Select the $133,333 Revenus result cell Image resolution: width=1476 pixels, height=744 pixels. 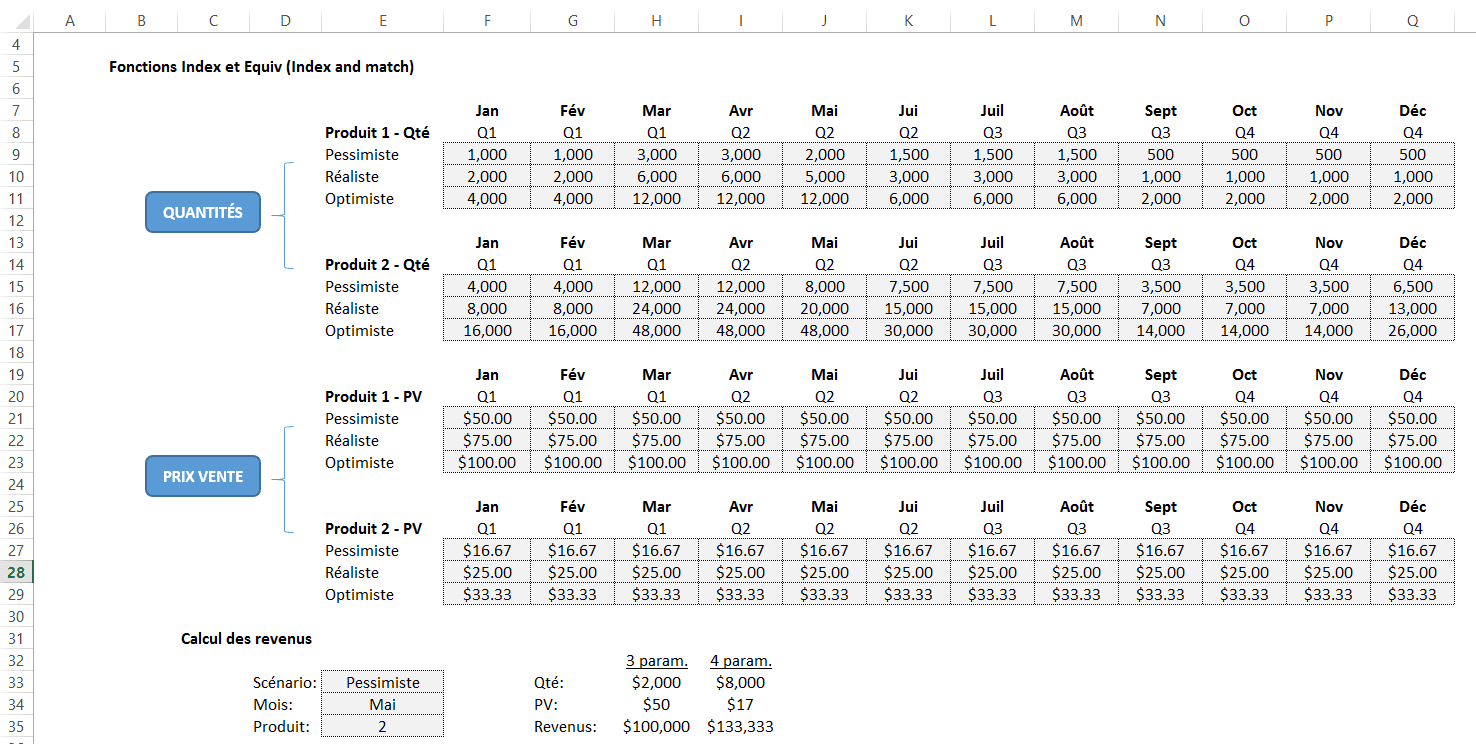740,726
